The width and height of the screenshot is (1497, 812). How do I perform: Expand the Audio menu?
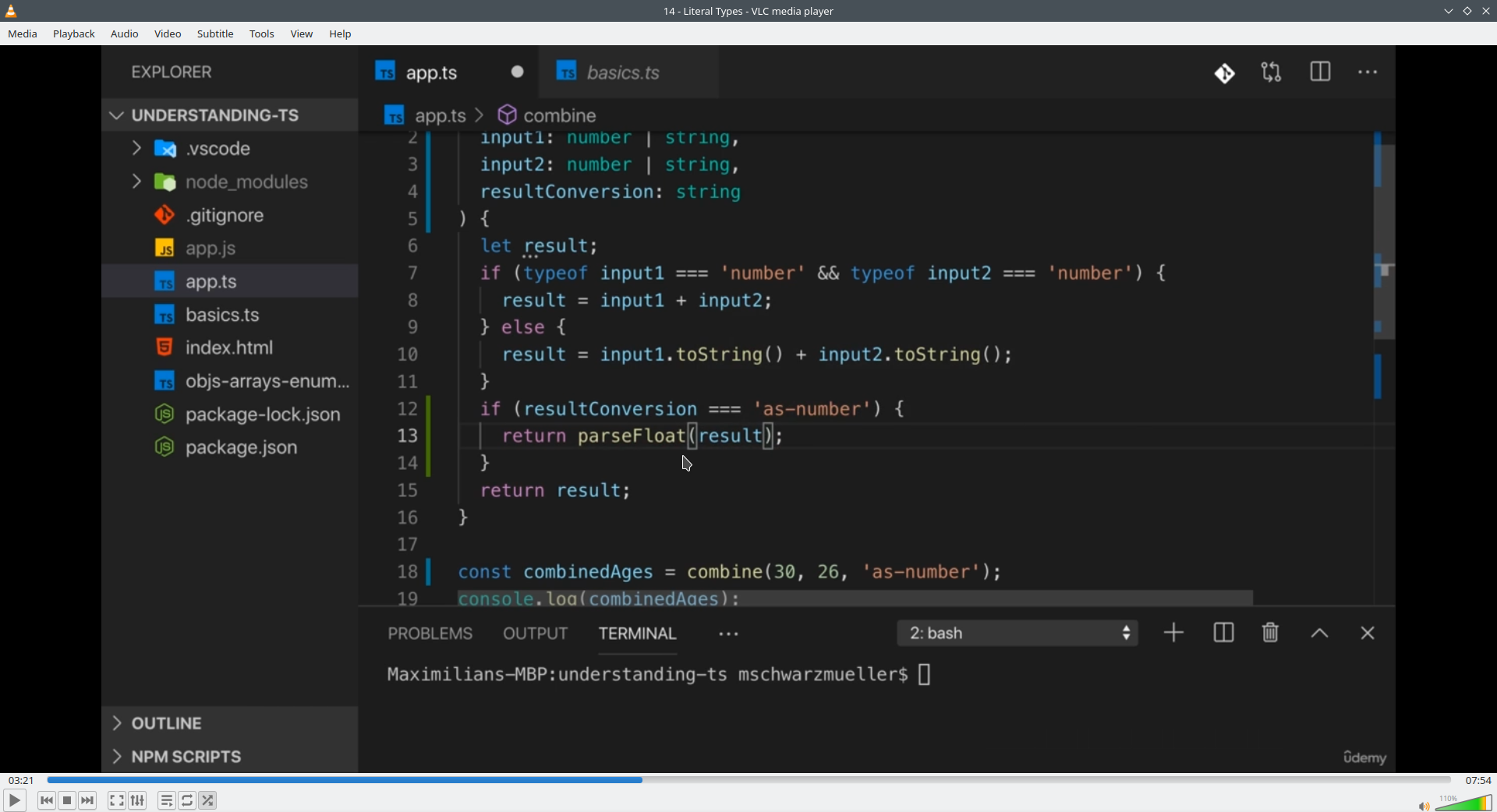click(125, 34)
